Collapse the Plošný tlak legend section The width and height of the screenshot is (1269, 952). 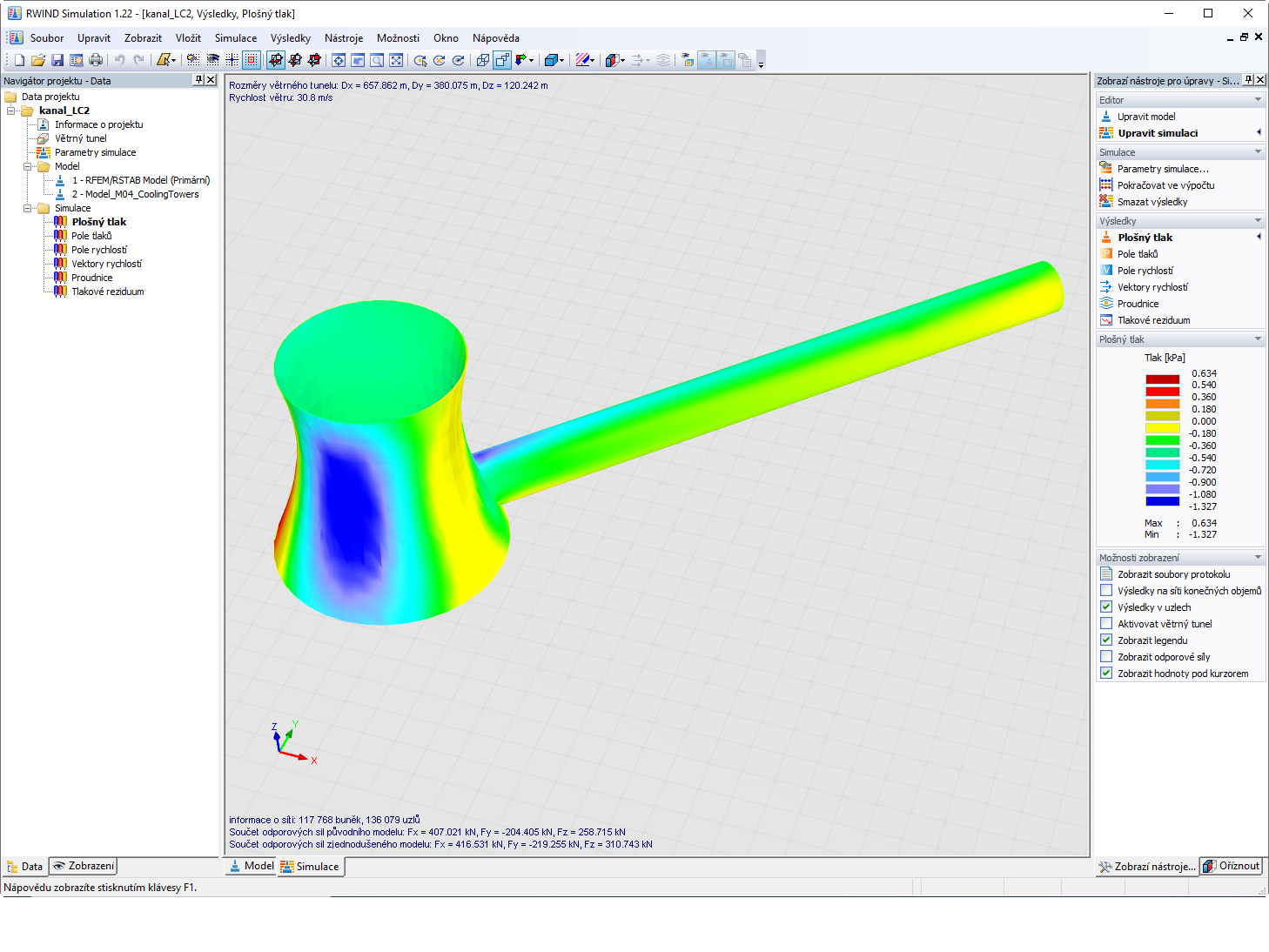(1258, 339)
